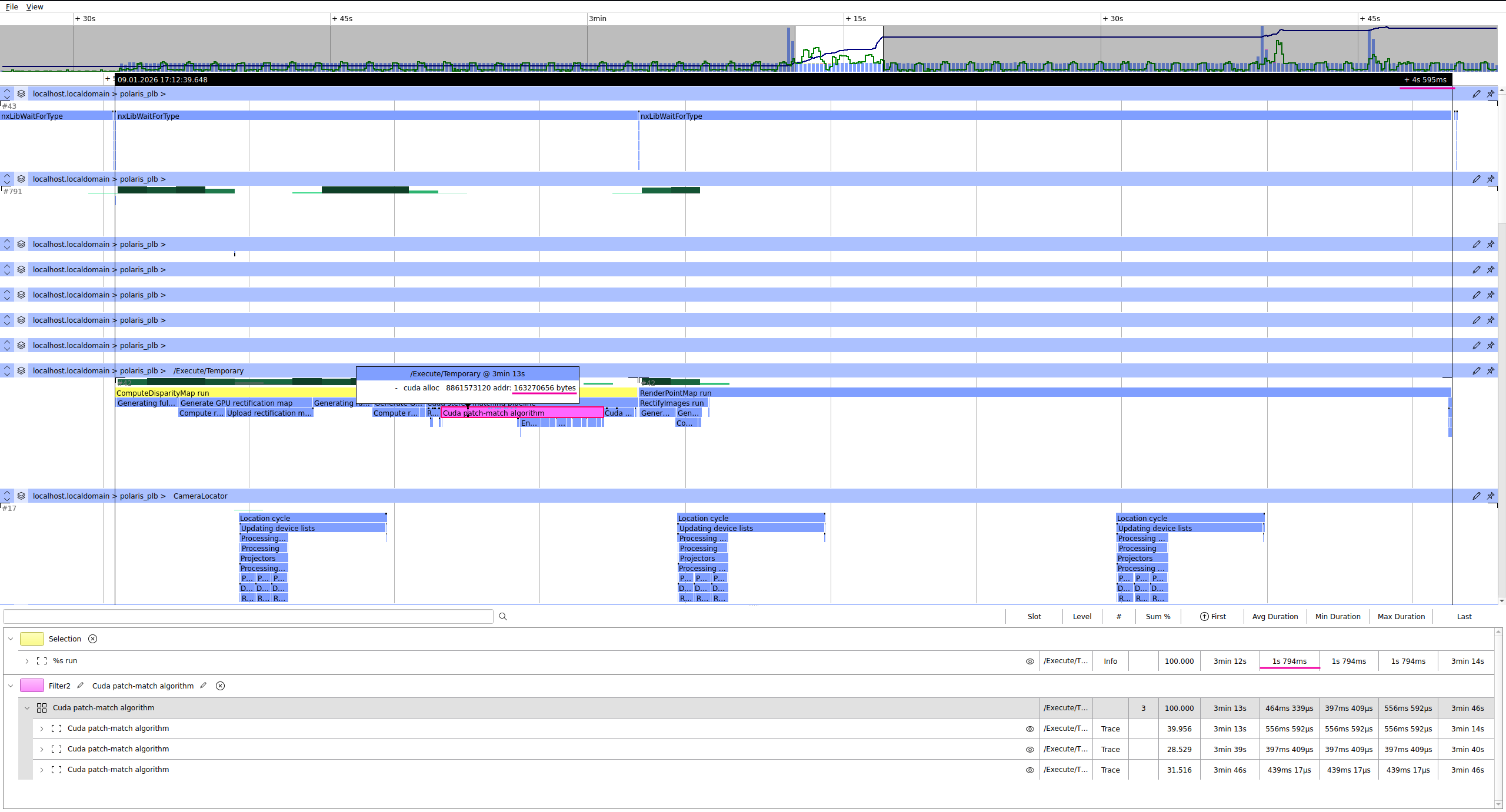Click the filter search input field
1506x812 pixels.
248,616
